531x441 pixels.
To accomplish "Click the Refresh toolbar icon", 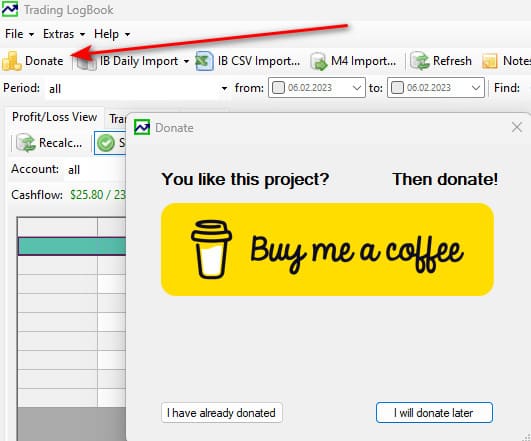I will tap(420, 61).
